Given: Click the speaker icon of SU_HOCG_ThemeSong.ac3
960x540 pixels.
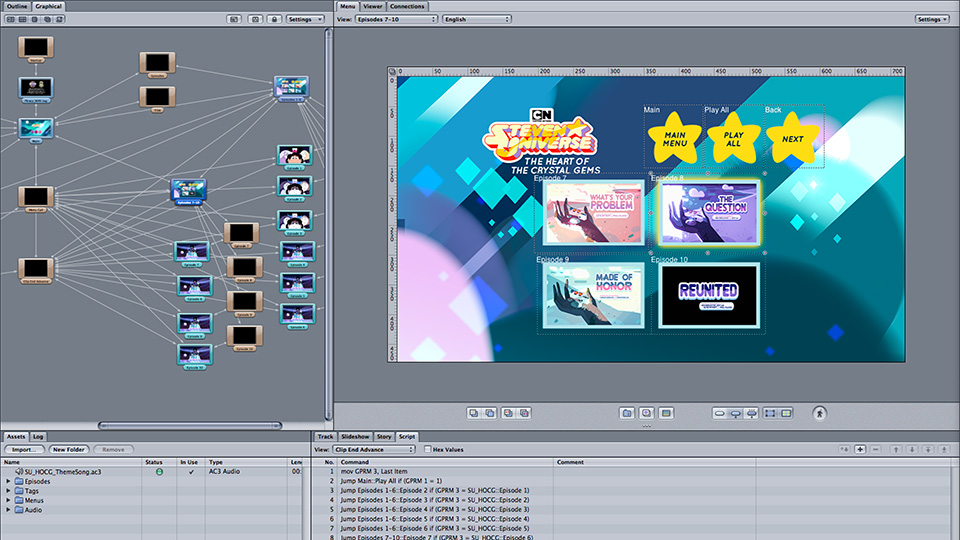Looking at the screenshot, I should click(19, 471).
